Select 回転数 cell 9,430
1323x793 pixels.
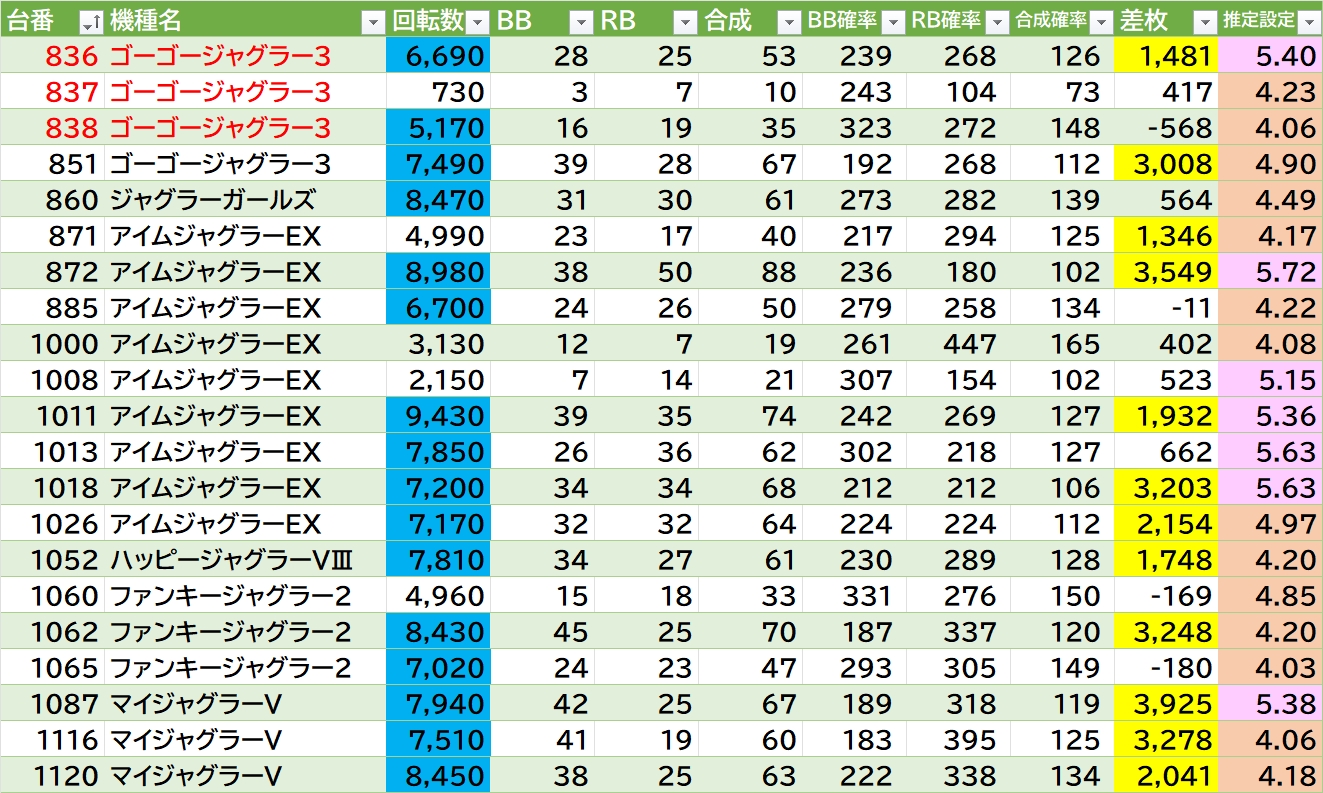click(x=438, y=416)
